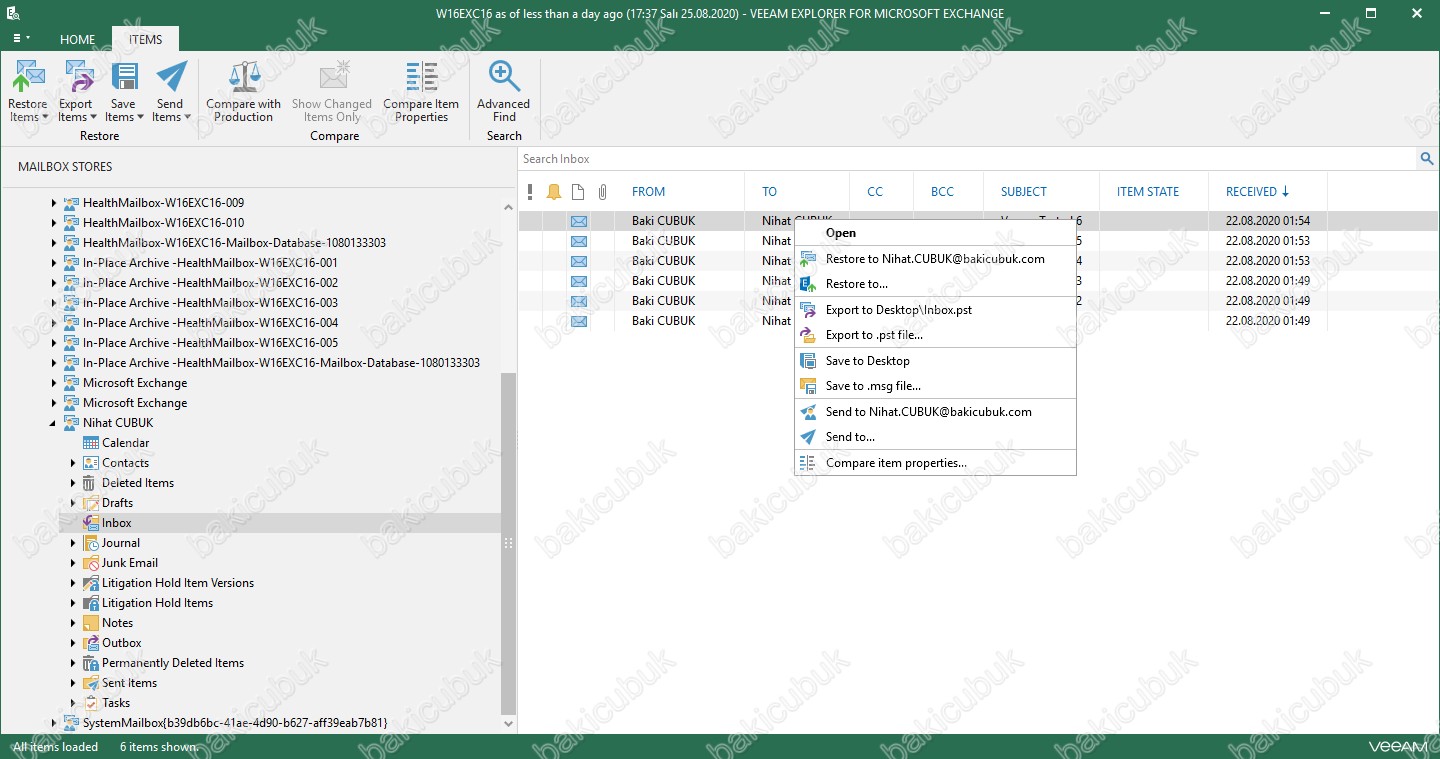The width and height of the screenshot is (1440, 759).
Task: Select the Calendar folder icon
Action: (91, 443)
